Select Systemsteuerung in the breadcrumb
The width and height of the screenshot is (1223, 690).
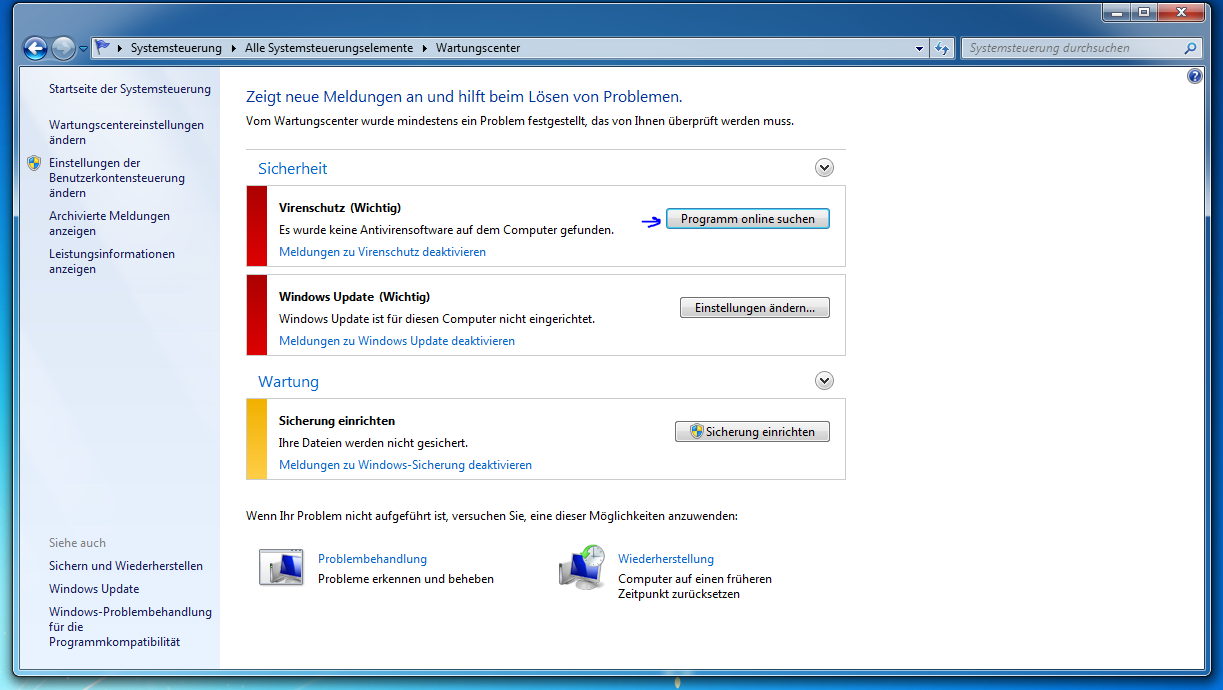[x=176, y=48]
